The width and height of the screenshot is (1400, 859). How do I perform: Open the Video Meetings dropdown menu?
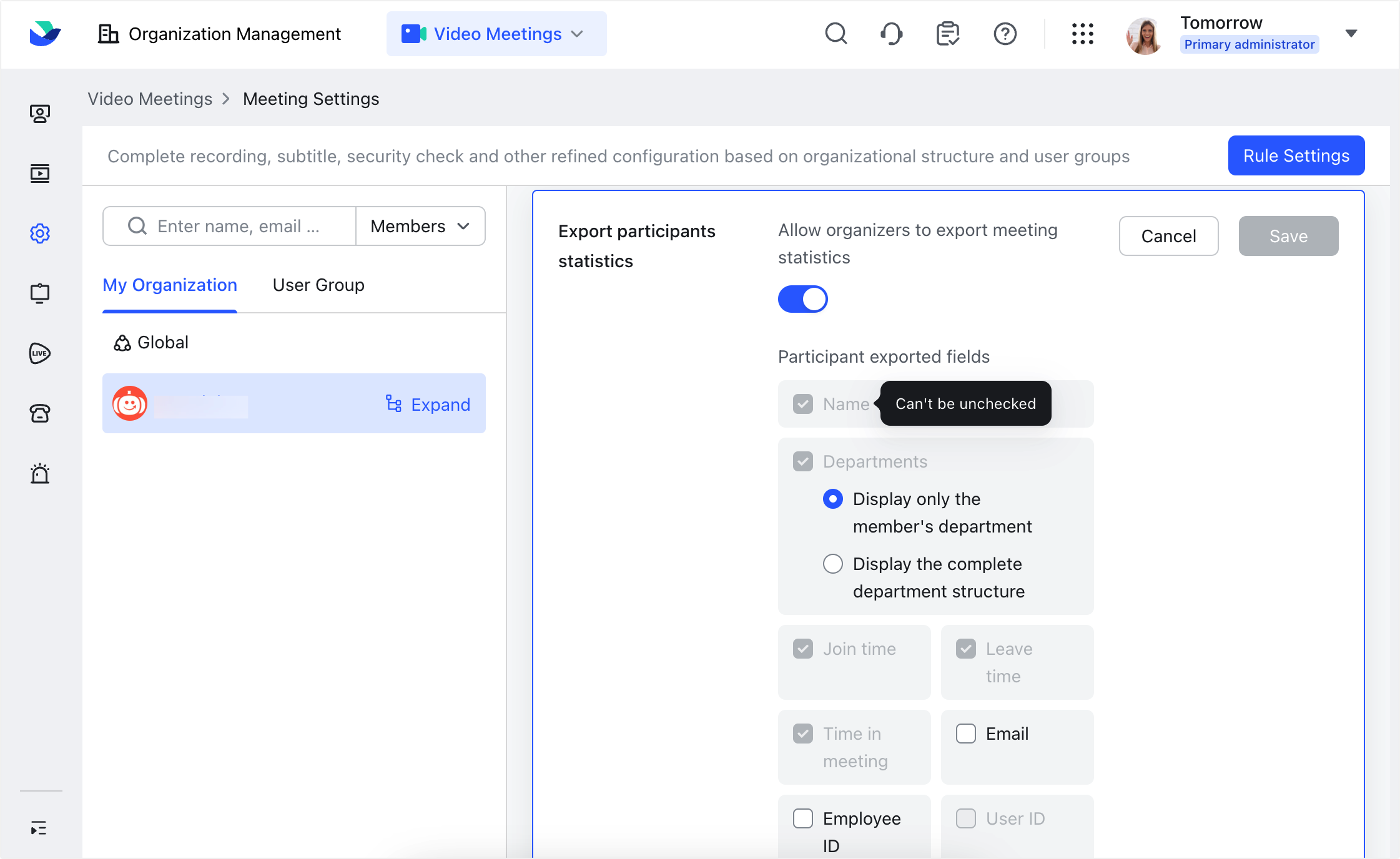click(x=496, y=34)
